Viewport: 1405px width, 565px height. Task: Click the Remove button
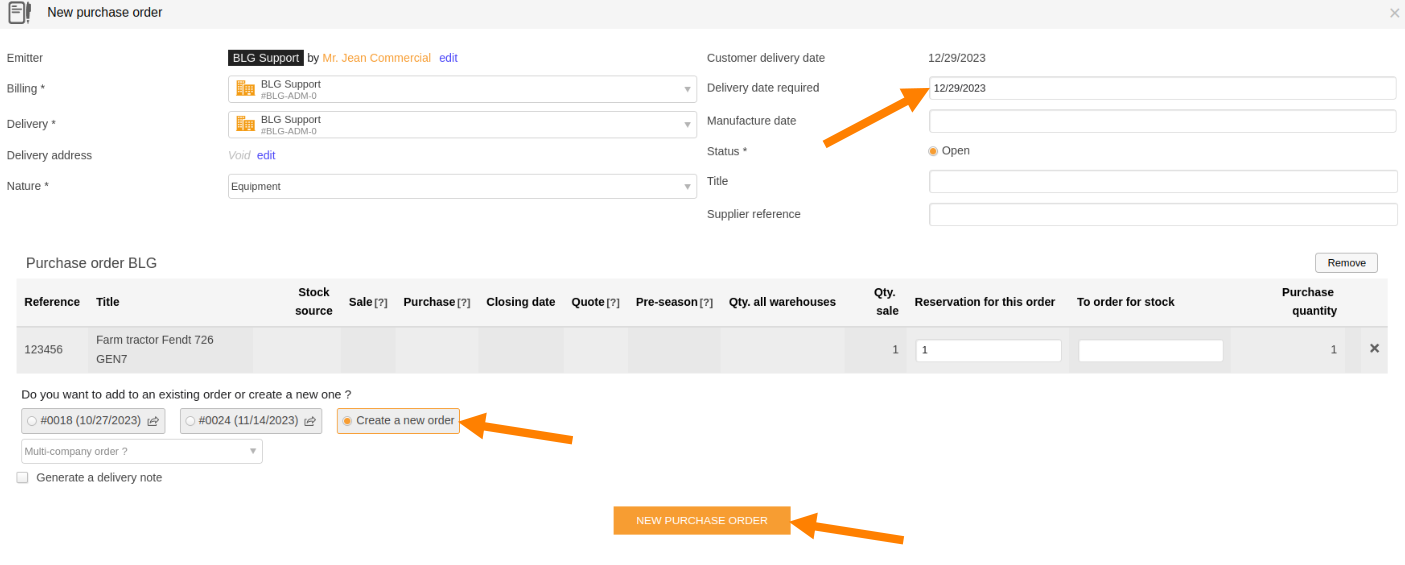(x=1346, y=263)
